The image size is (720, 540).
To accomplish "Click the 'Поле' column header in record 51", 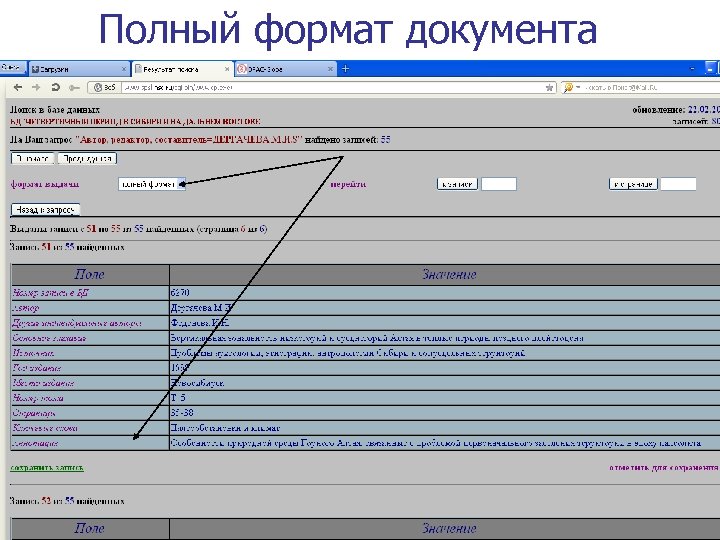I will 90,275.
